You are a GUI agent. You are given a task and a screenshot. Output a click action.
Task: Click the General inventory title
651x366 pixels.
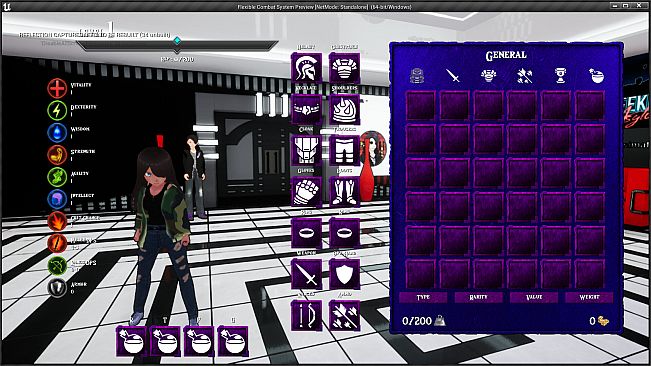tap(506, 55)
